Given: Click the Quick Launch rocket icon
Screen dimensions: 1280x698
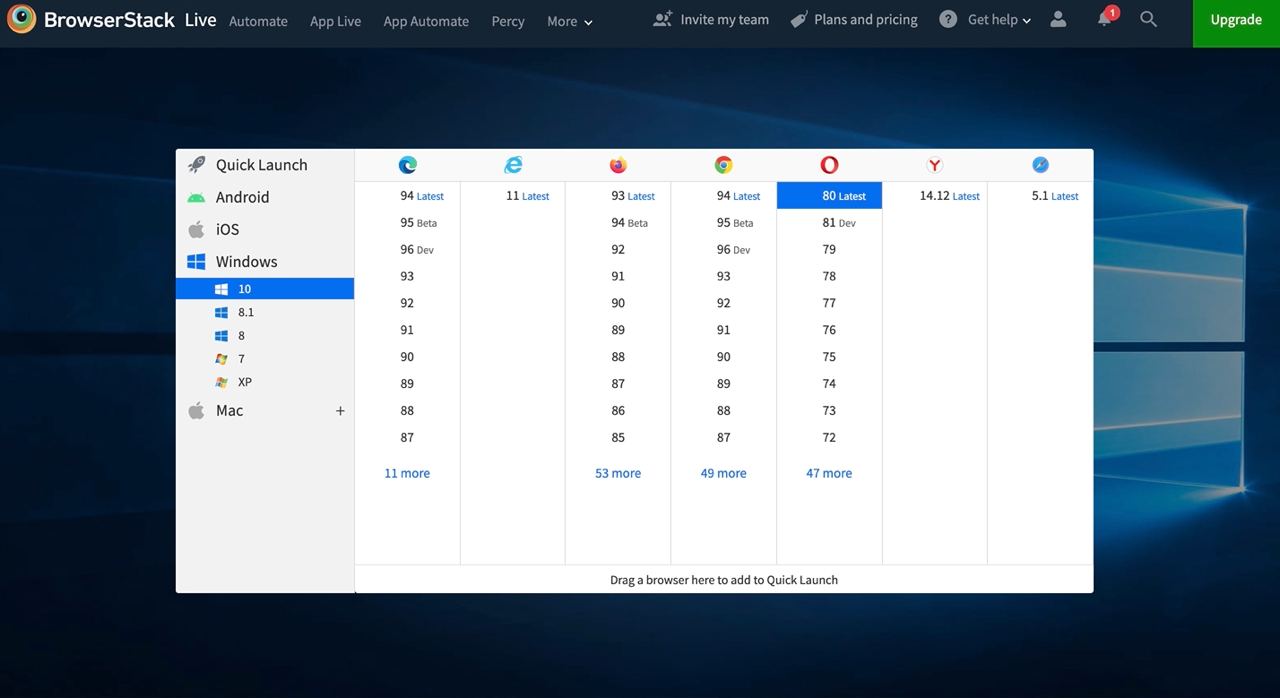Looking at the screenshot, I should [197, 165].
